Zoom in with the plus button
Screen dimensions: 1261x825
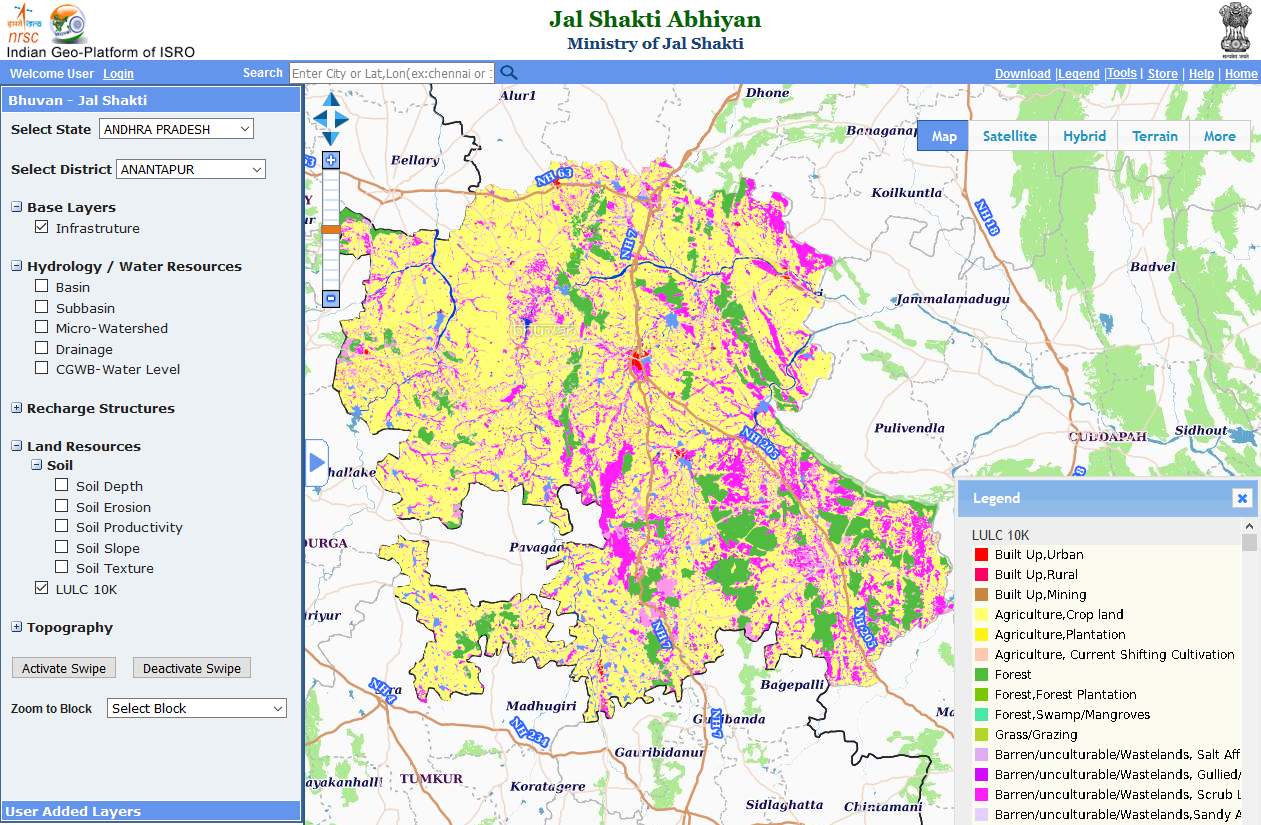coord(332,160)
